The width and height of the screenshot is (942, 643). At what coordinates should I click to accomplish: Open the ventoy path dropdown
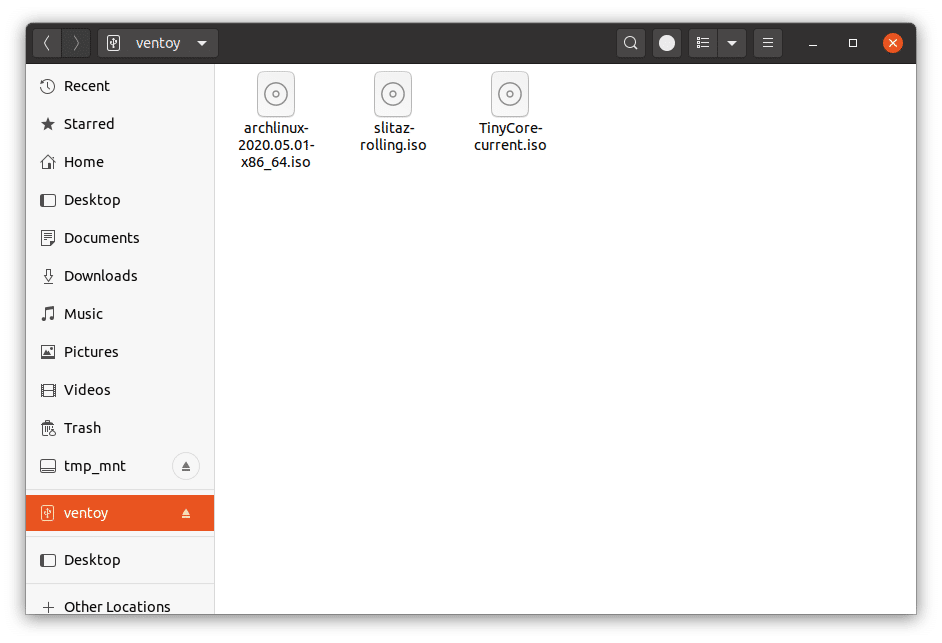tap(201, 43)
